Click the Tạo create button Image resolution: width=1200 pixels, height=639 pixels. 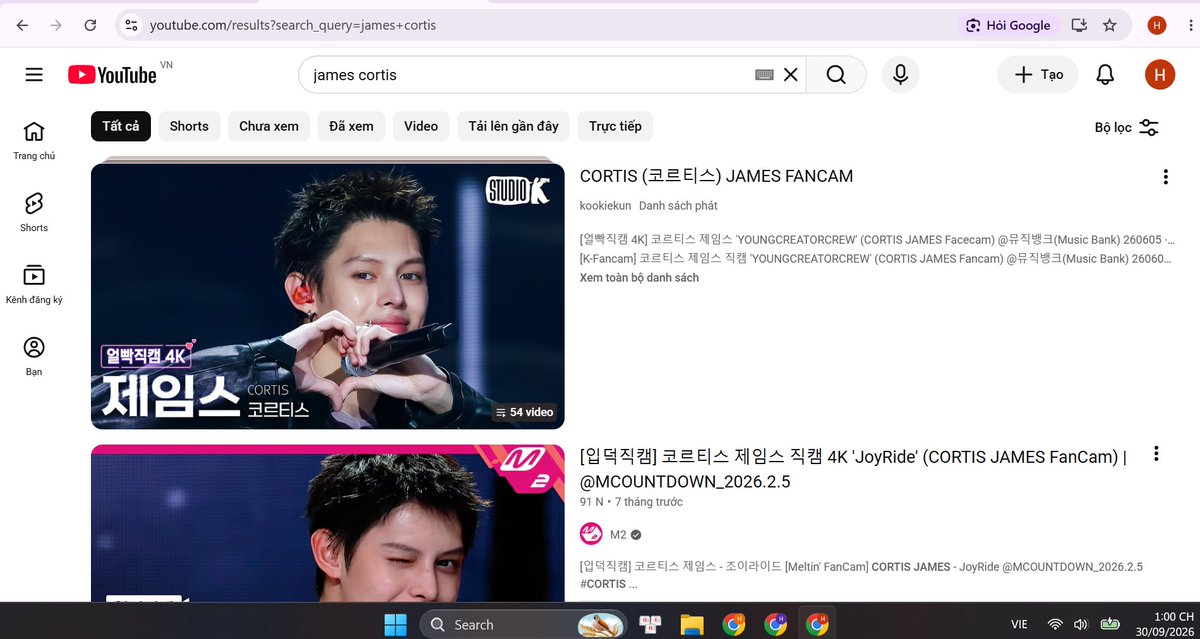(x=1038, y=74)
